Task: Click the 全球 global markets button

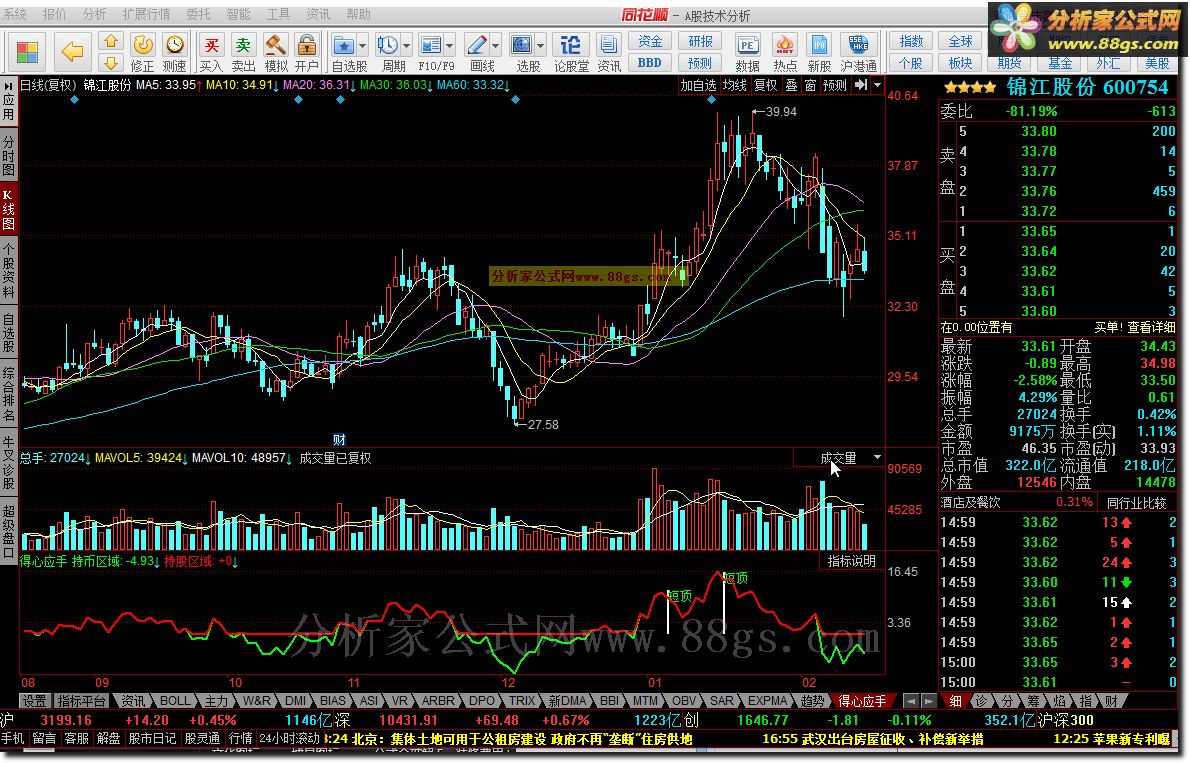Action: [960, 41]
